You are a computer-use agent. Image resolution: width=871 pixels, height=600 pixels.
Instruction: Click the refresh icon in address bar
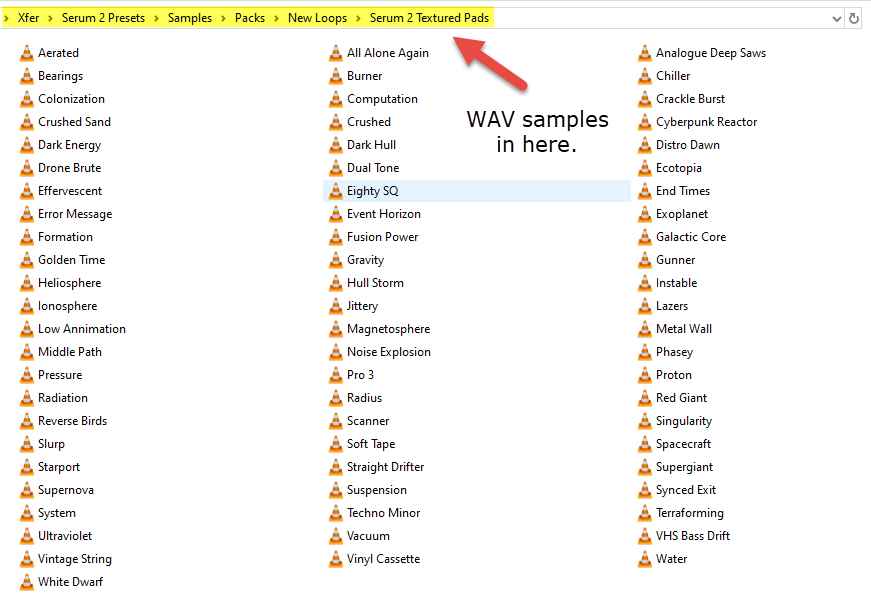click(854, 18)
